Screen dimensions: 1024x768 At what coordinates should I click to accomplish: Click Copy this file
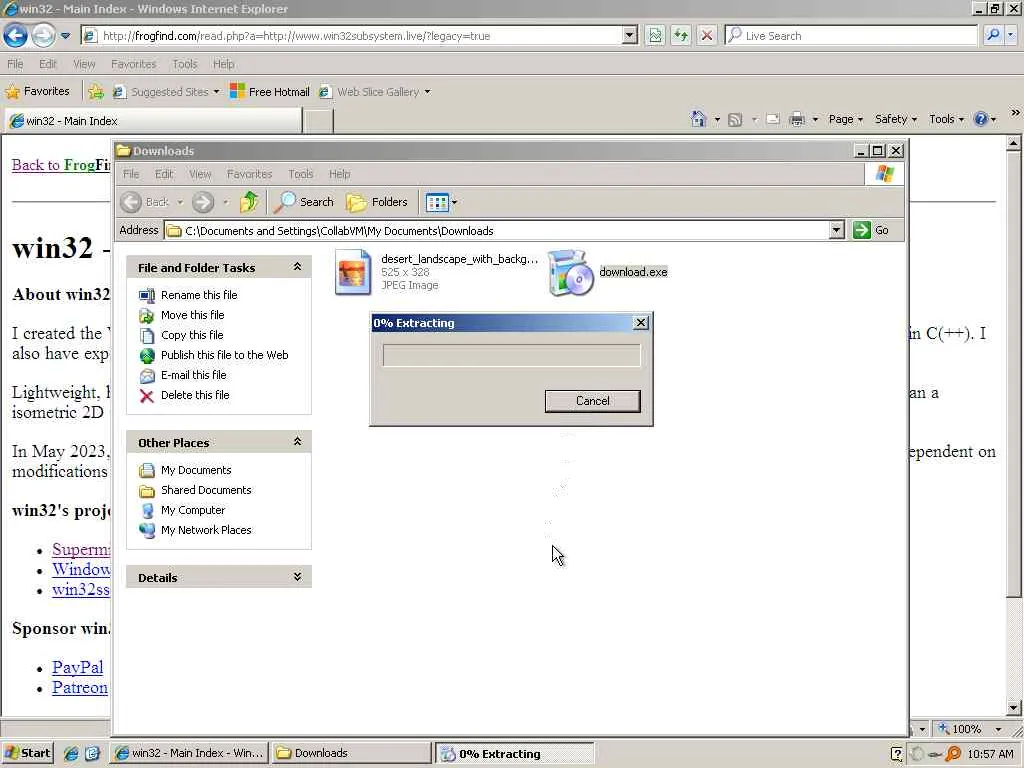pos(192,335)
